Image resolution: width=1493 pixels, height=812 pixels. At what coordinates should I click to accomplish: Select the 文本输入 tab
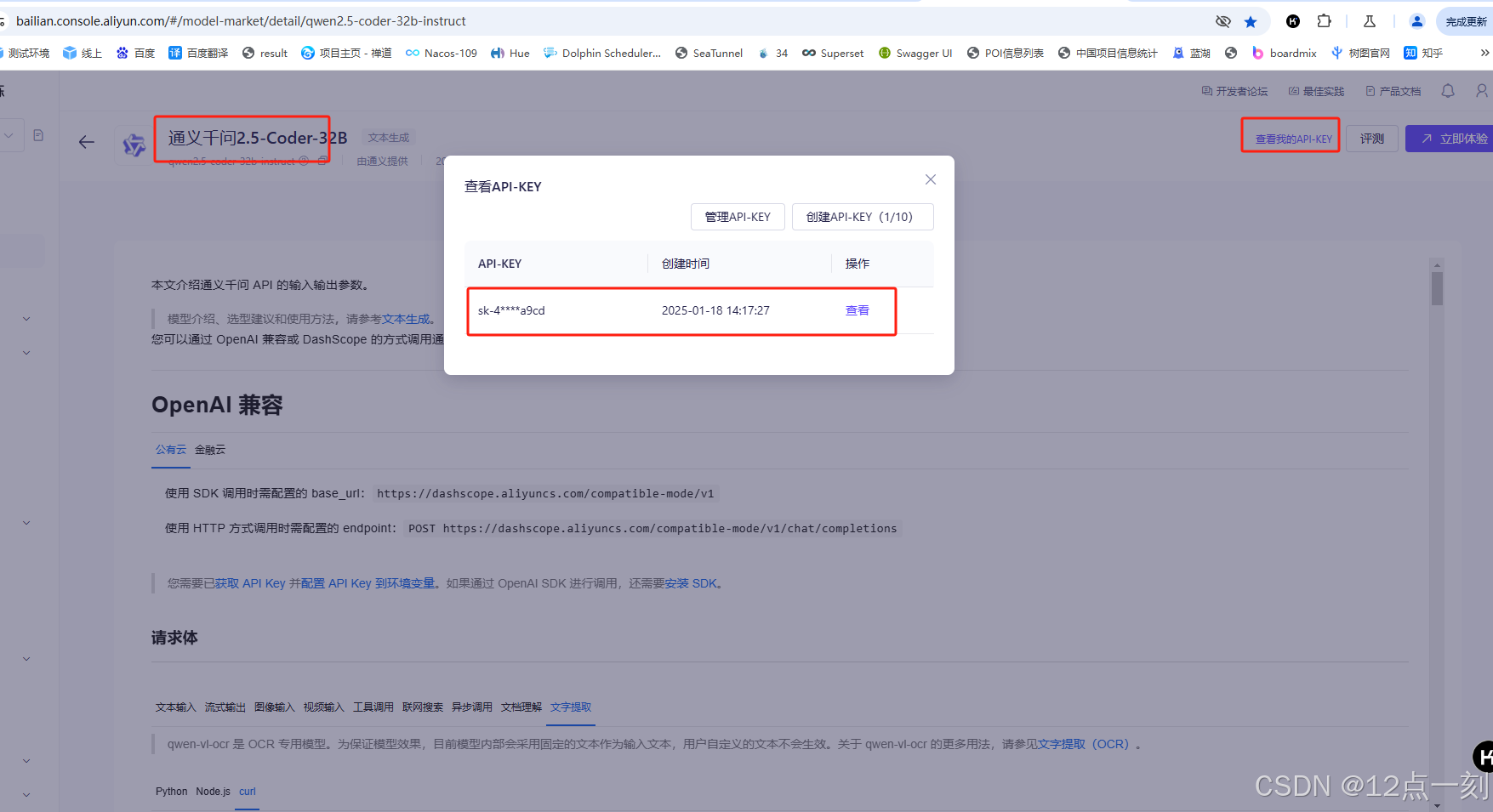pos(176,707)
